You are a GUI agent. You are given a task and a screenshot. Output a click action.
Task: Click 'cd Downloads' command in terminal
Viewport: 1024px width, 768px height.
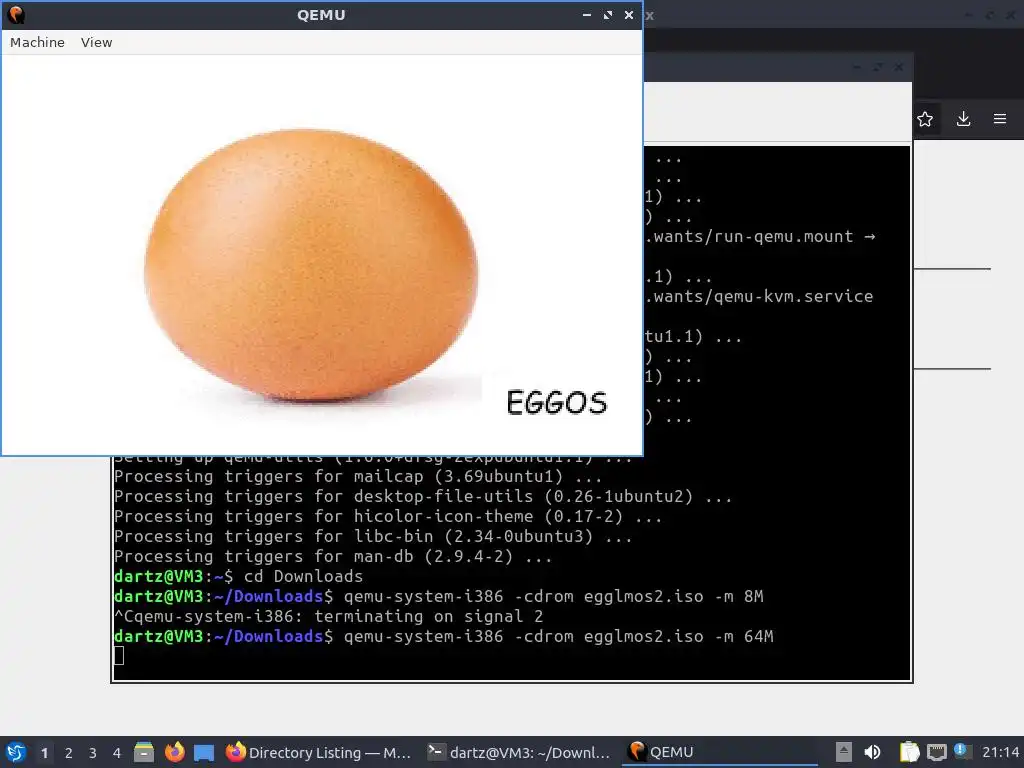(303, 576)
